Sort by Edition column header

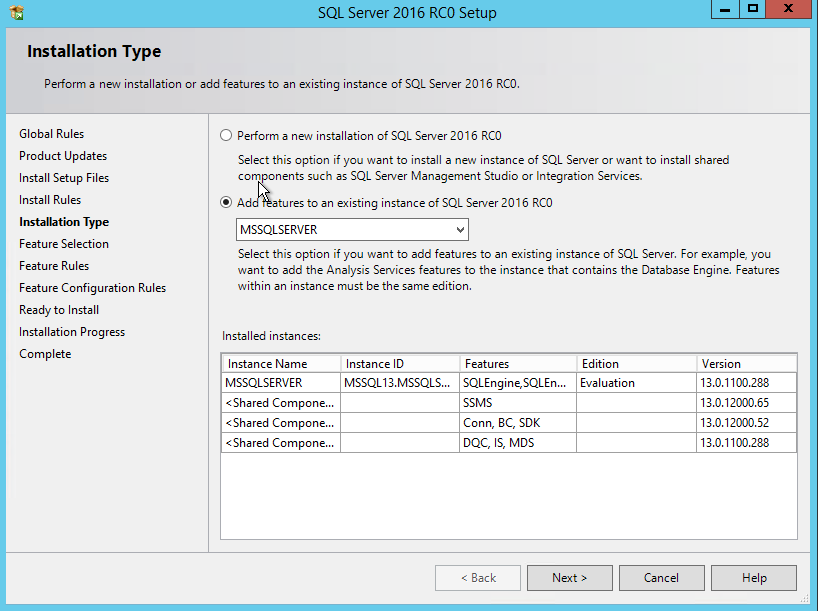click(636, 364)
